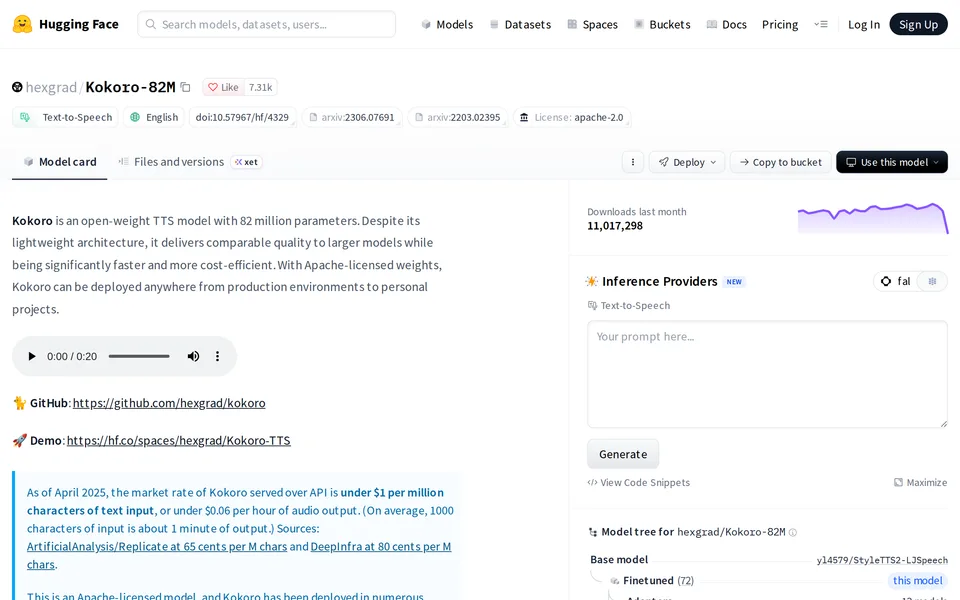
Task: Open the three-dot model options menu
Action: click(632, 162)
